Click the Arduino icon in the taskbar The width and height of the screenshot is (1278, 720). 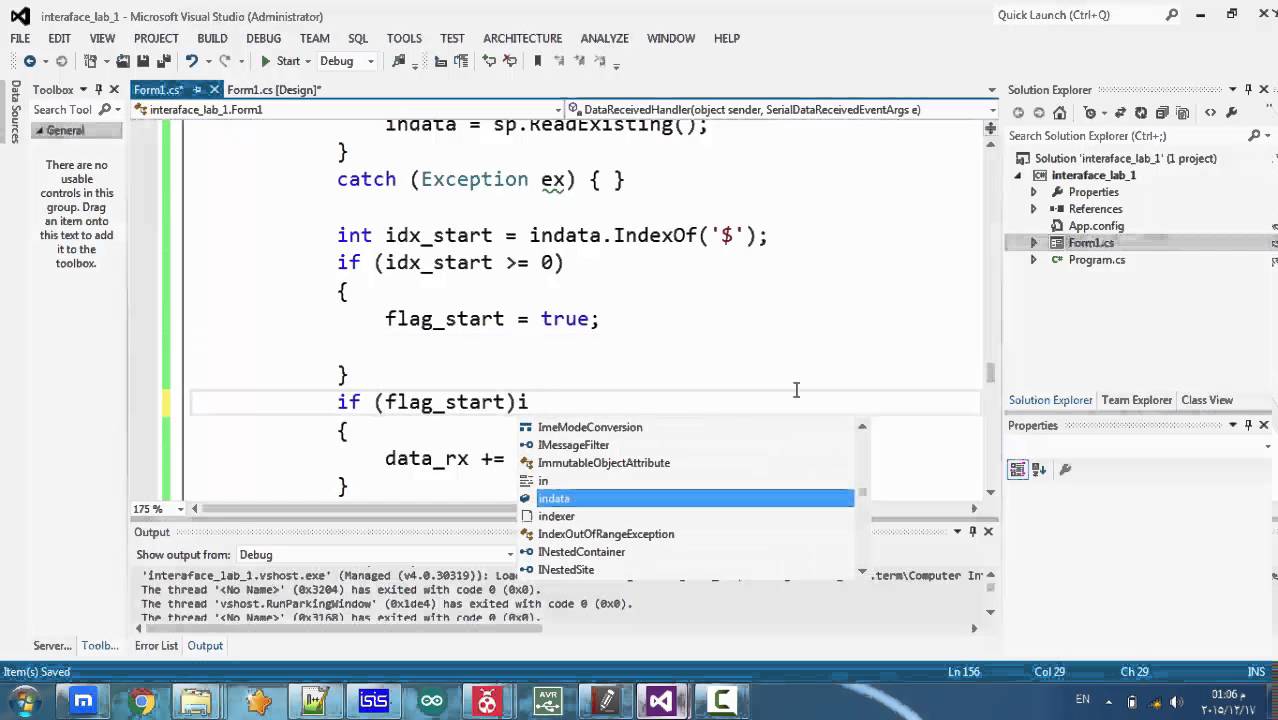pyautogui.click(x=432, y=701)
